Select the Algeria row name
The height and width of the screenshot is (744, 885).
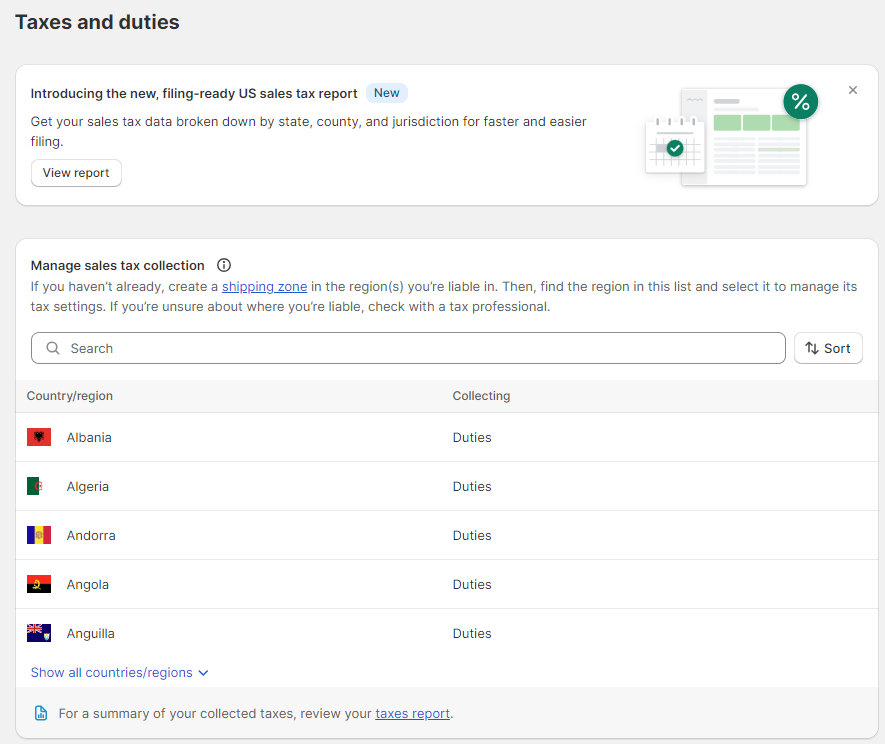(87, 487)
